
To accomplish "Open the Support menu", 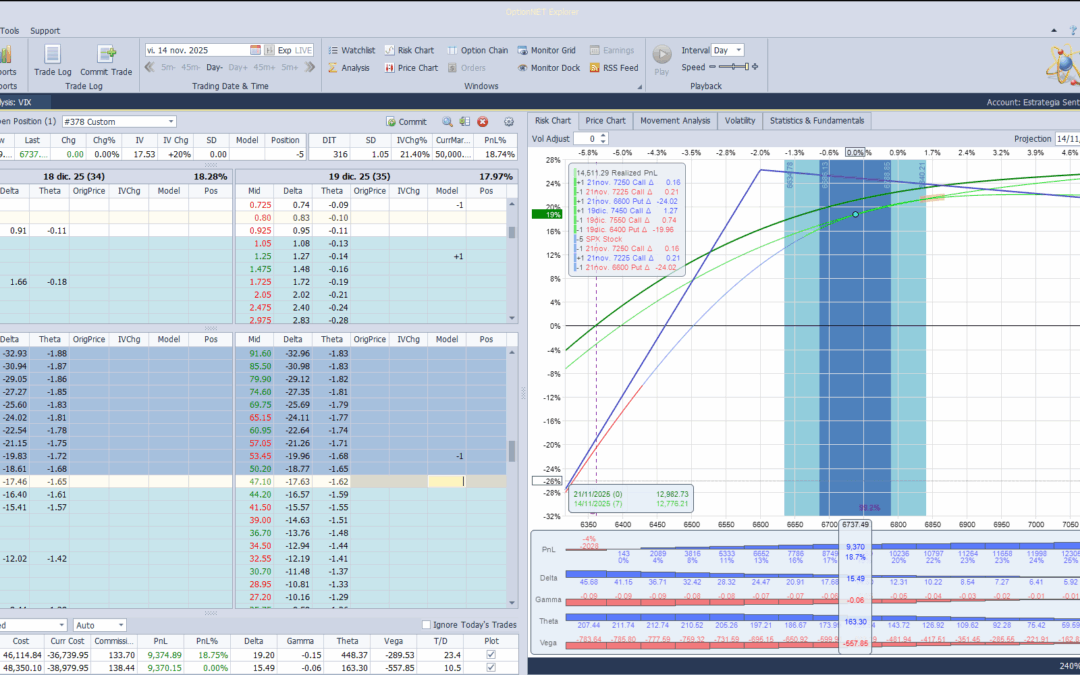I will tap(45, 31).
